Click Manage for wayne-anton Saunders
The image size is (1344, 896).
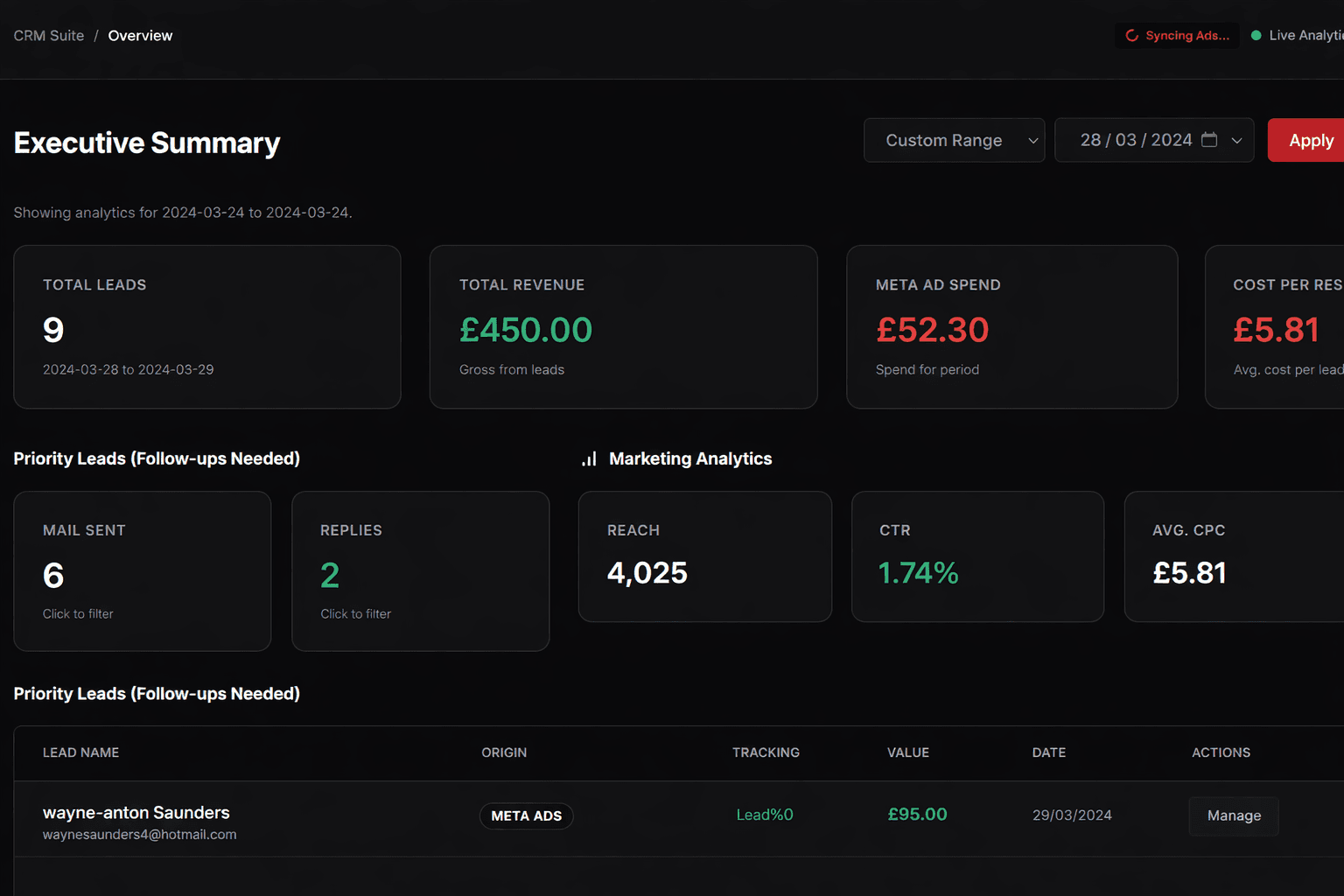coord(1234,815)
